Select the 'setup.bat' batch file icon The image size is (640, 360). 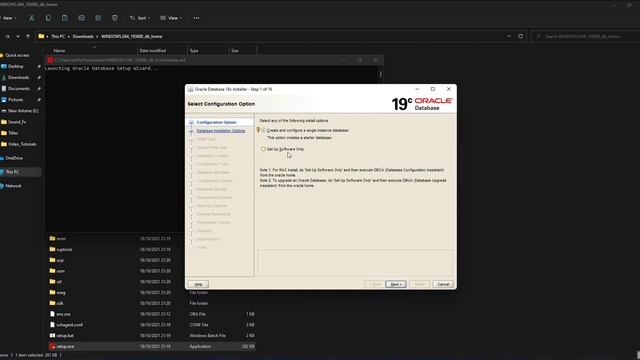[x=52, y=336]
